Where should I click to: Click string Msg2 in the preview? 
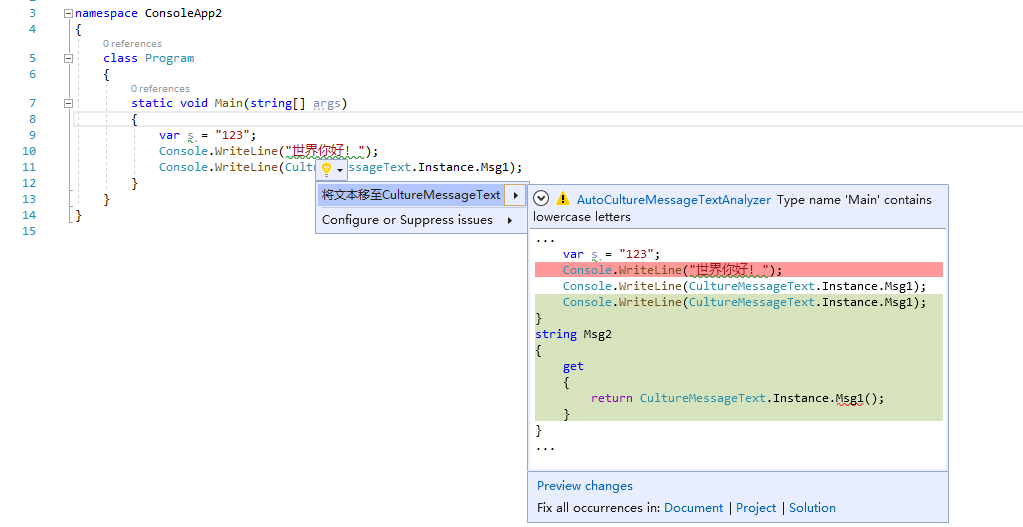point(573,334)
